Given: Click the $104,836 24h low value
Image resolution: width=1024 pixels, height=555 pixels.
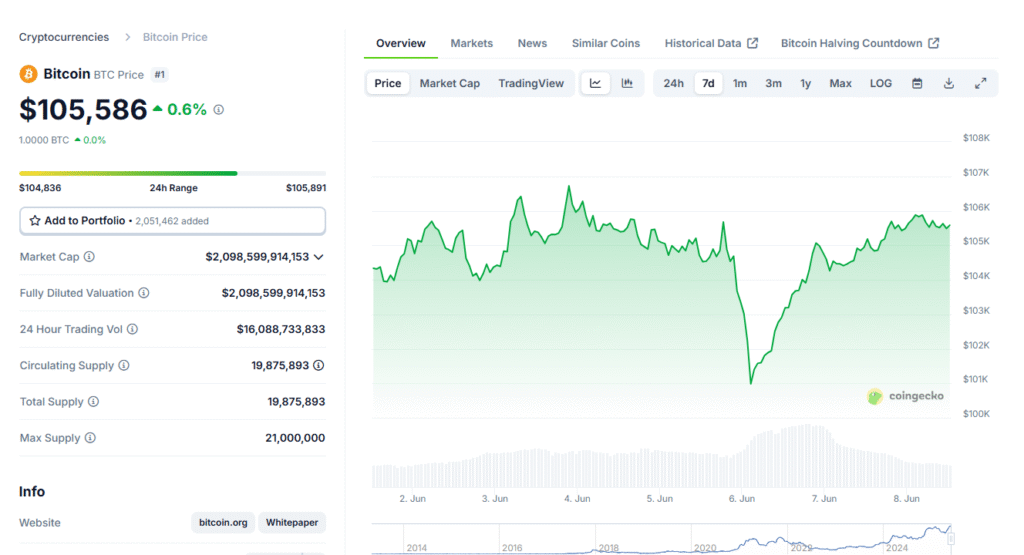Looking at the screenshot, I should click(x=40, y=188).
